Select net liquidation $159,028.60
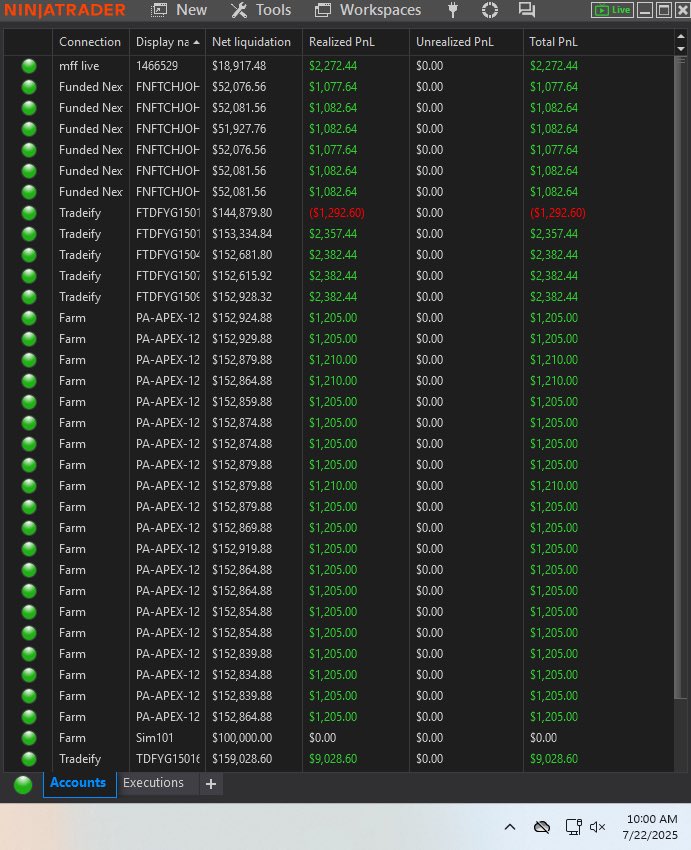 point(242,759)
